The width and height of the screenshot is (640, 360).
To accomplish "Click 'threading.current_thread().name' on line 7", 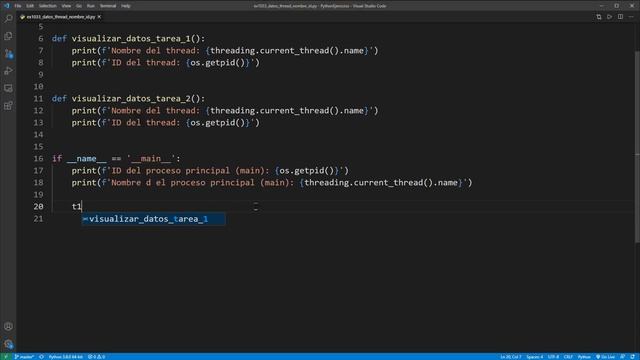I will click(x=287, y=51).
